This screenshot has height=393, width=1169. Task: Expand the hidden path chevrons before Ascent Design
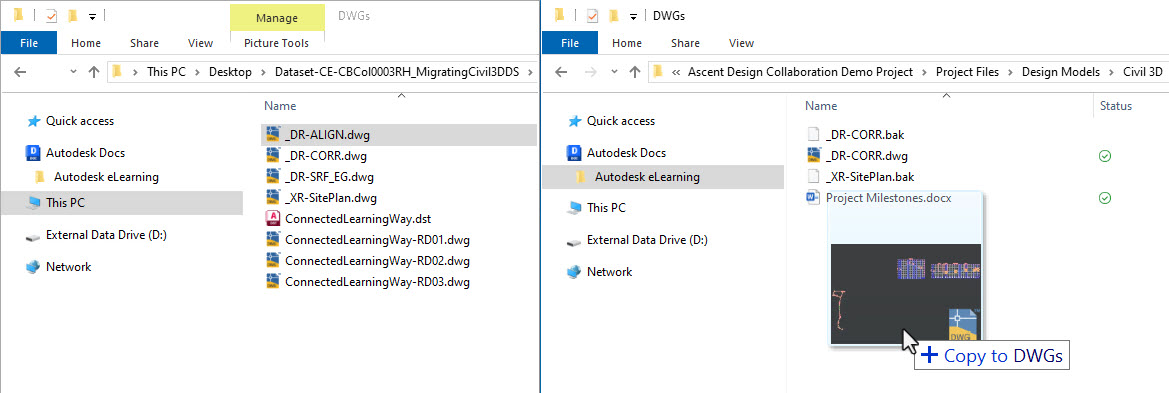tap(677, 72)
